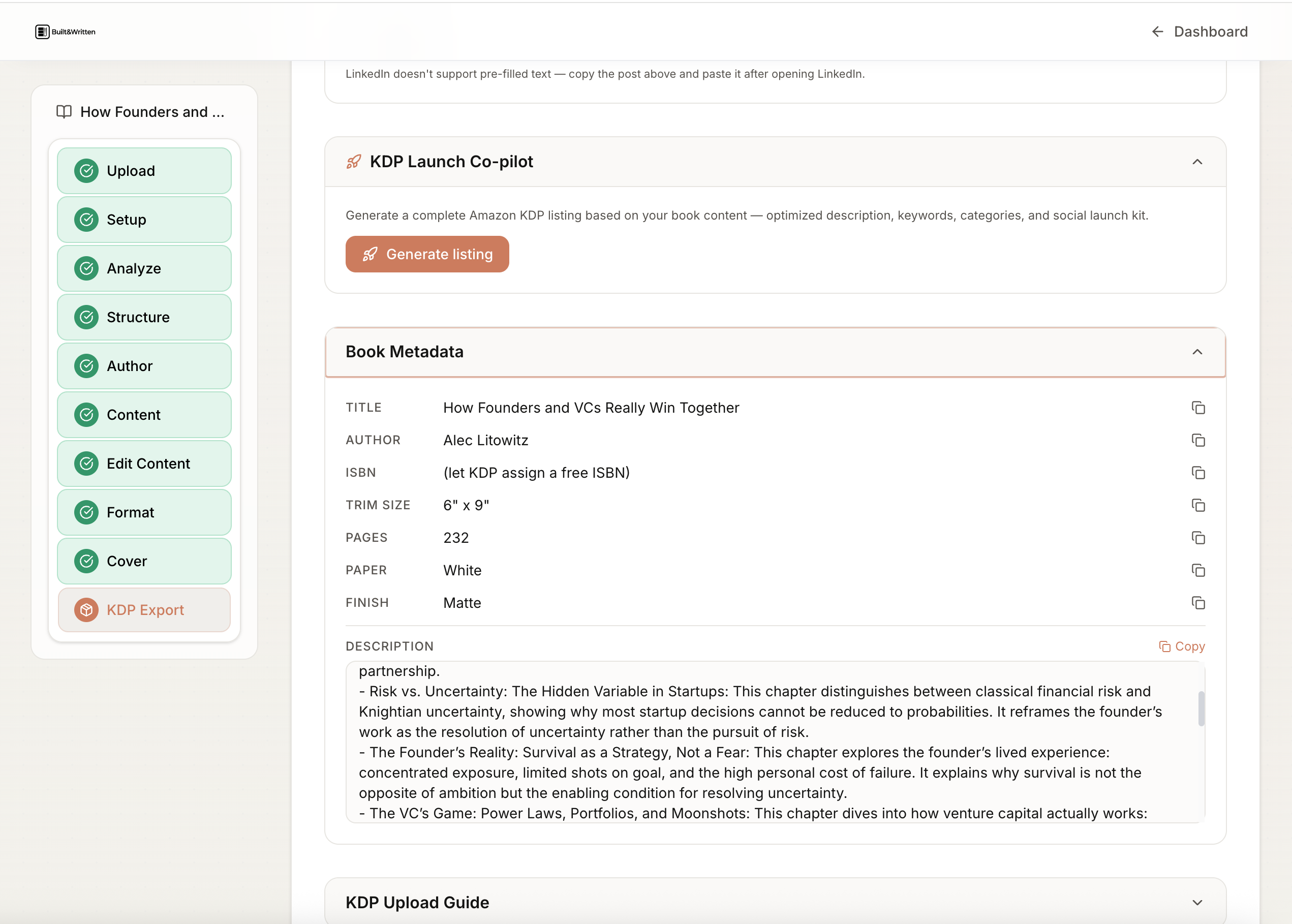This screenshot has width=1292, height=924.
Task: Go back using the Dashboard arrow icon
Action: (1157, 32)
